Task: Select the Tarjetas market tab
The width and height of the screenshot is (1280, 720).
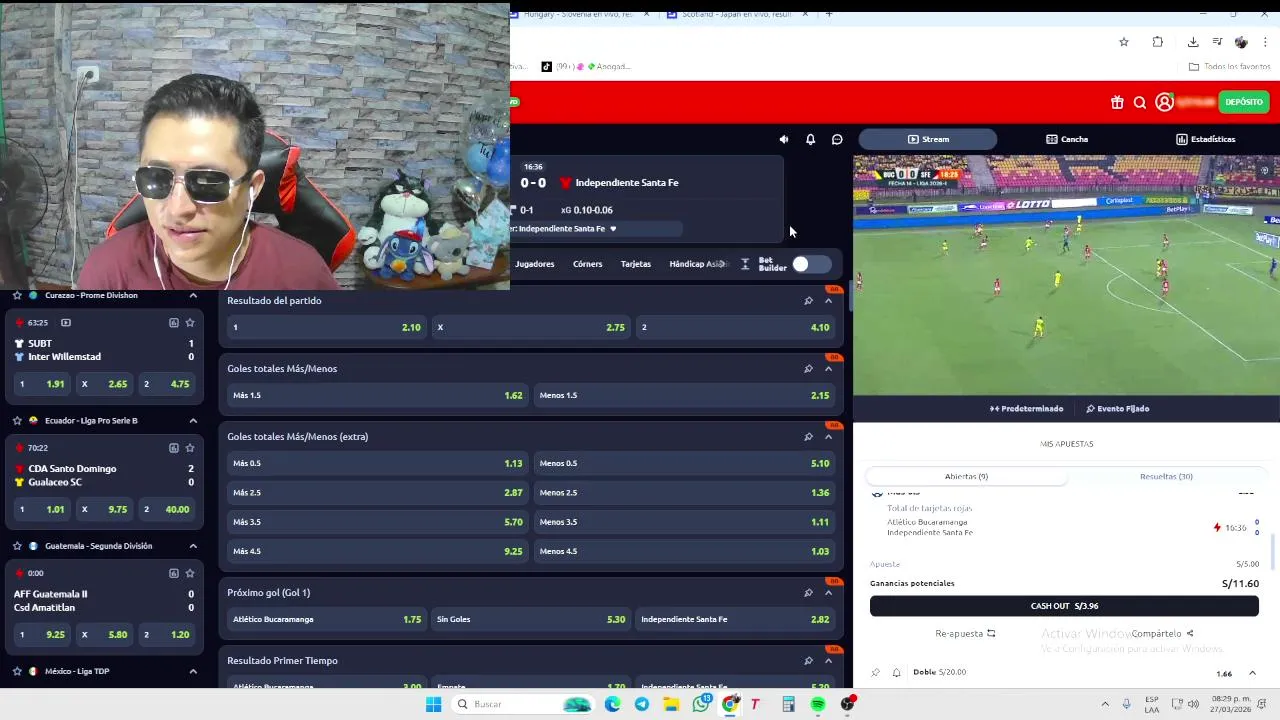Action: [x=636, y=264]
